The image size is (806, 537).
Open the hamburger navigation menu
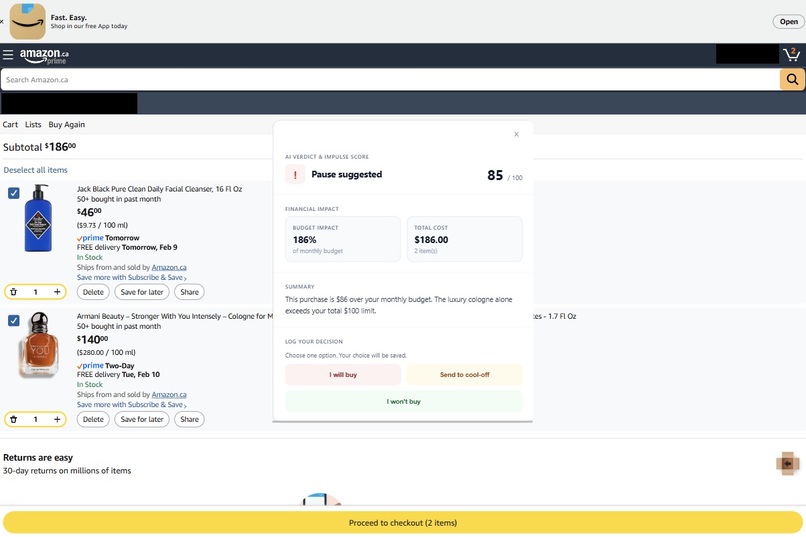click(x=8, y=54)
